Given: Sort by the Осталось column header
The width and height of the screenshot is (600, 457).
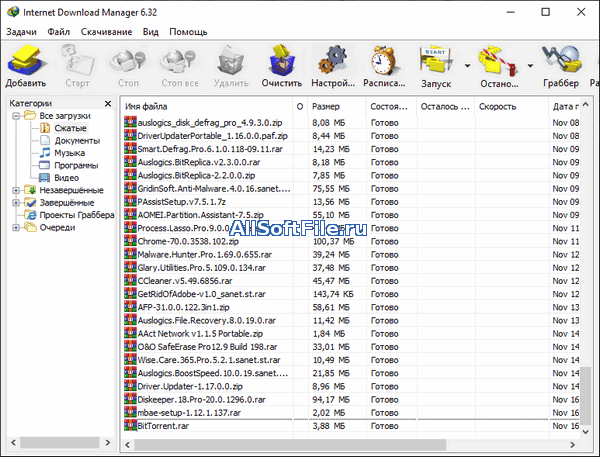Looking at the screenshot, I should coord(446,106).
